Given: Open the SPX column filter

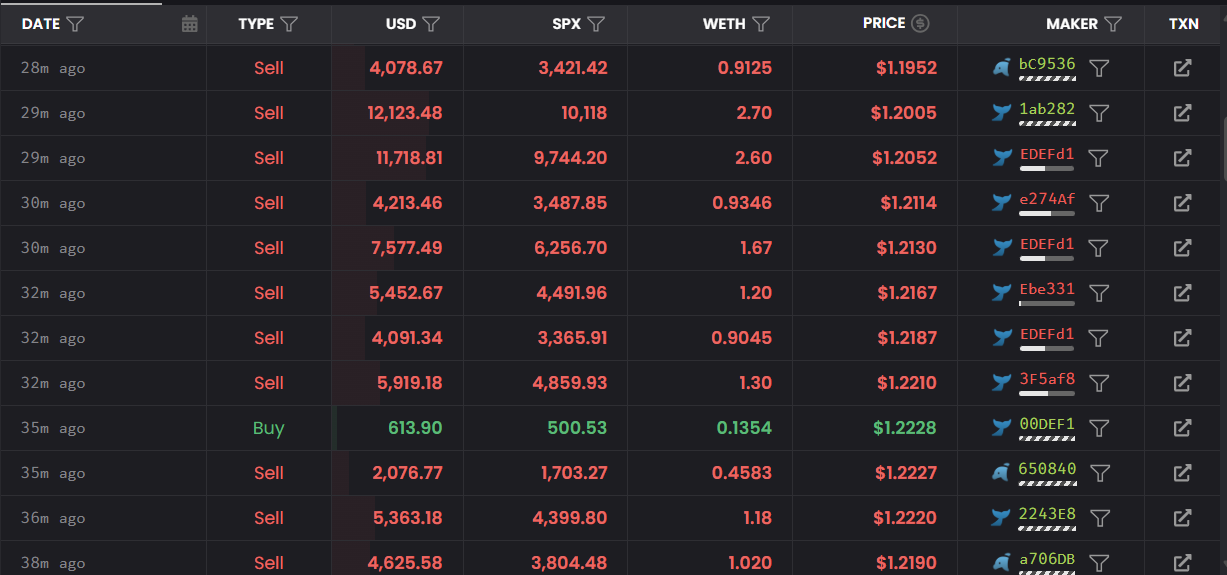Looking at the screenshot, I should pyautogui.click(x=597, y=24).
